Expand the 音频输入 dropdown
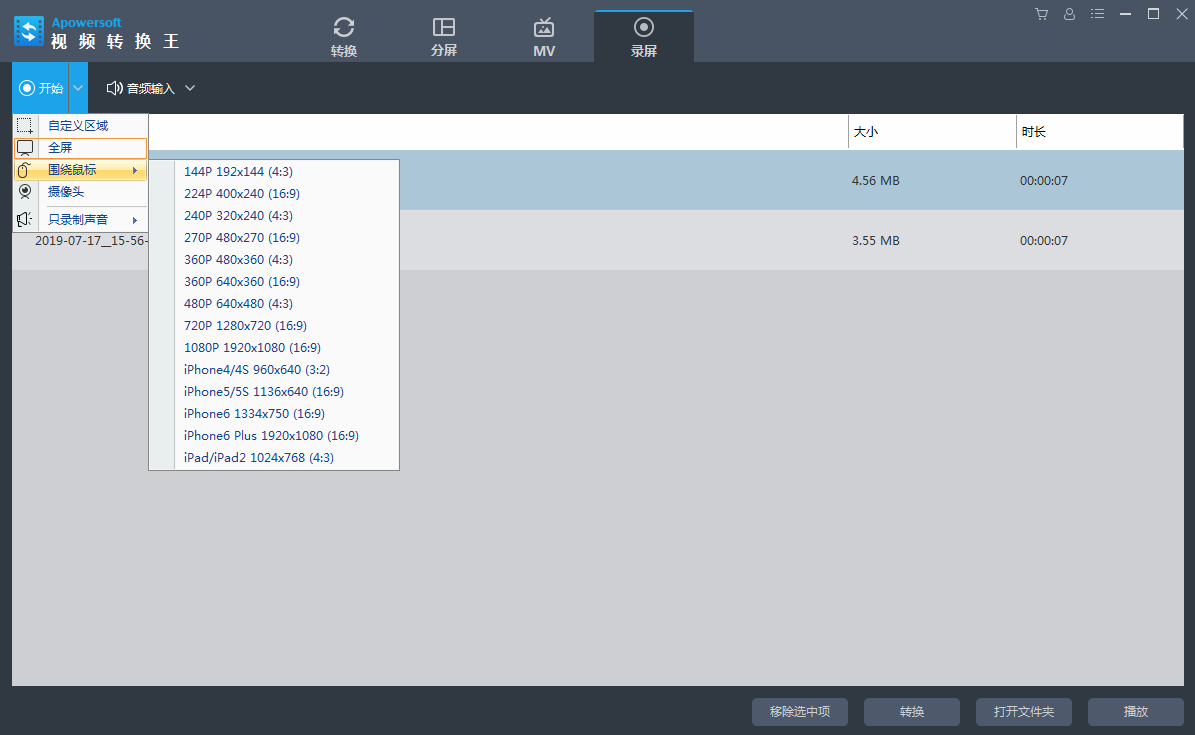The image size is (1195, 735). 190,88
